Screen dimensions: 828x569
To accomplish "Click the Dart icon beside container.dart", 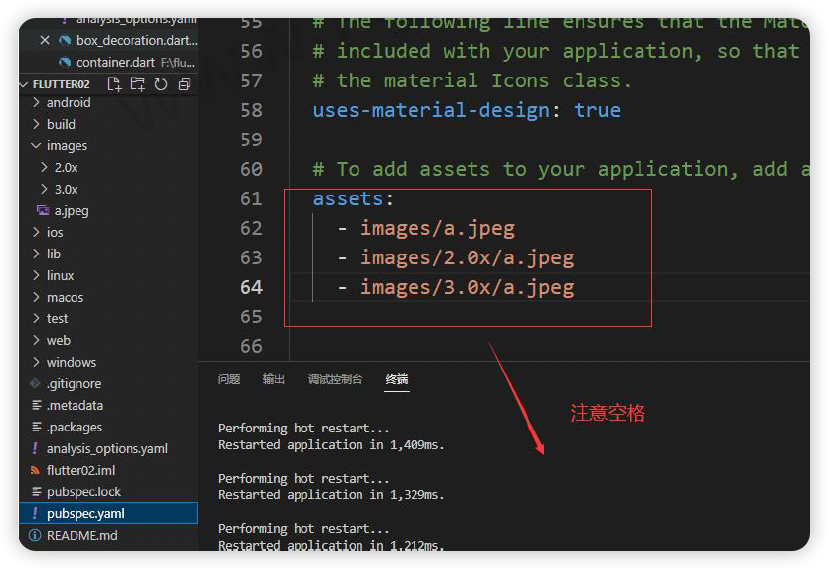I will [x=65, y=62].
